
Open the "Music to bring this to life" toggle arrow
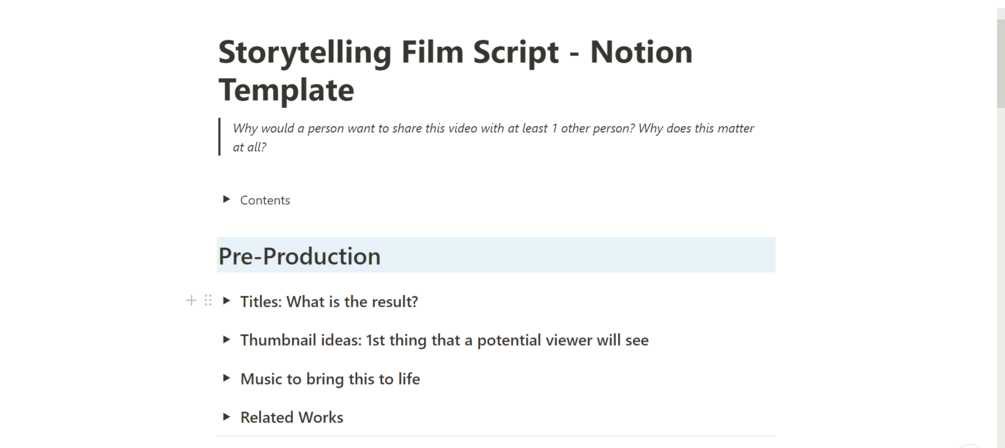227,379
